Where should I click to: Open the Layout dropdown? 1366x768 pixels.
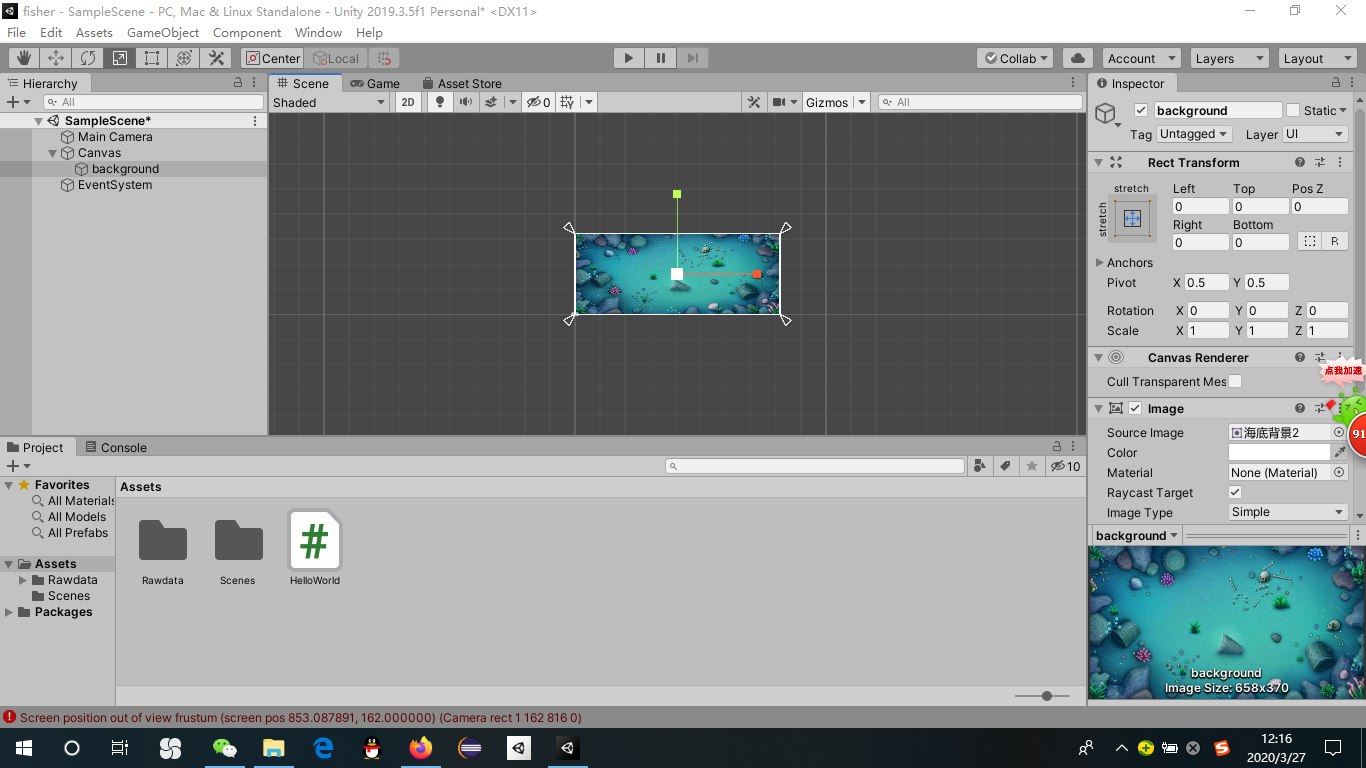(1316, 57)
